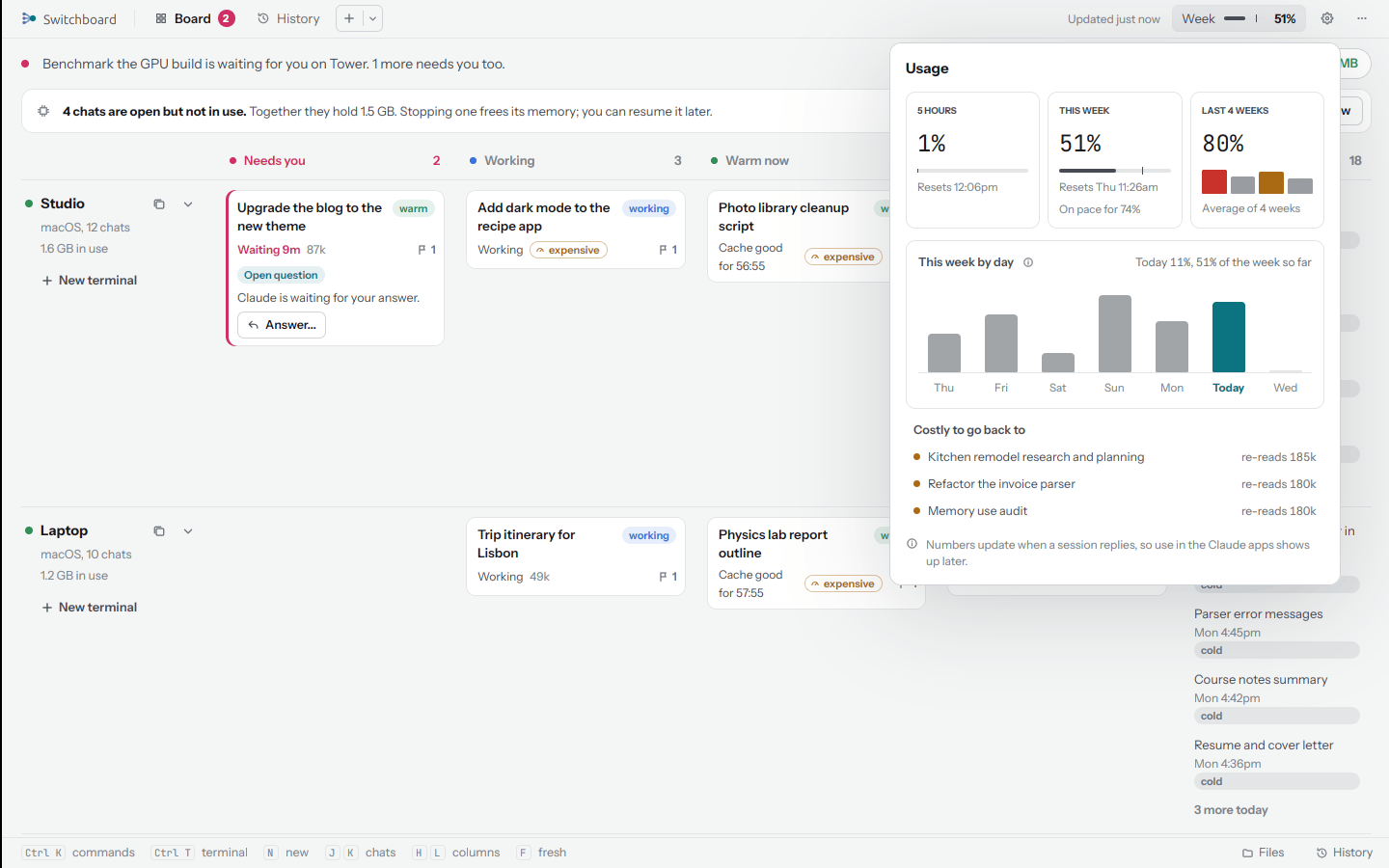
Task: Open the Files button in footer
Action: point(1264,853)
